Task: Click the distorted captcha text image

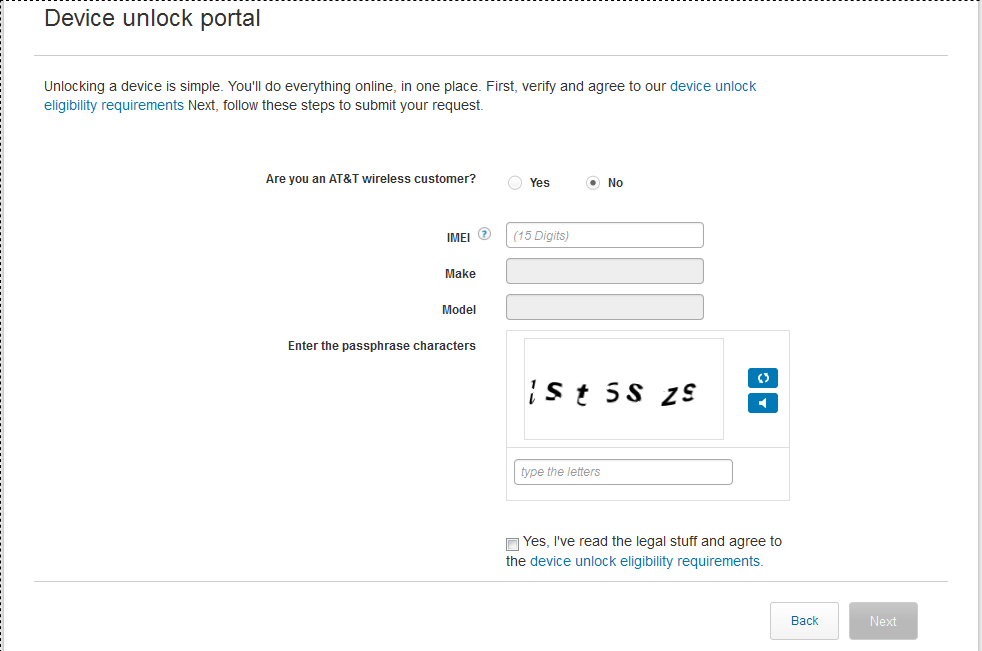Action: [624, 389]
